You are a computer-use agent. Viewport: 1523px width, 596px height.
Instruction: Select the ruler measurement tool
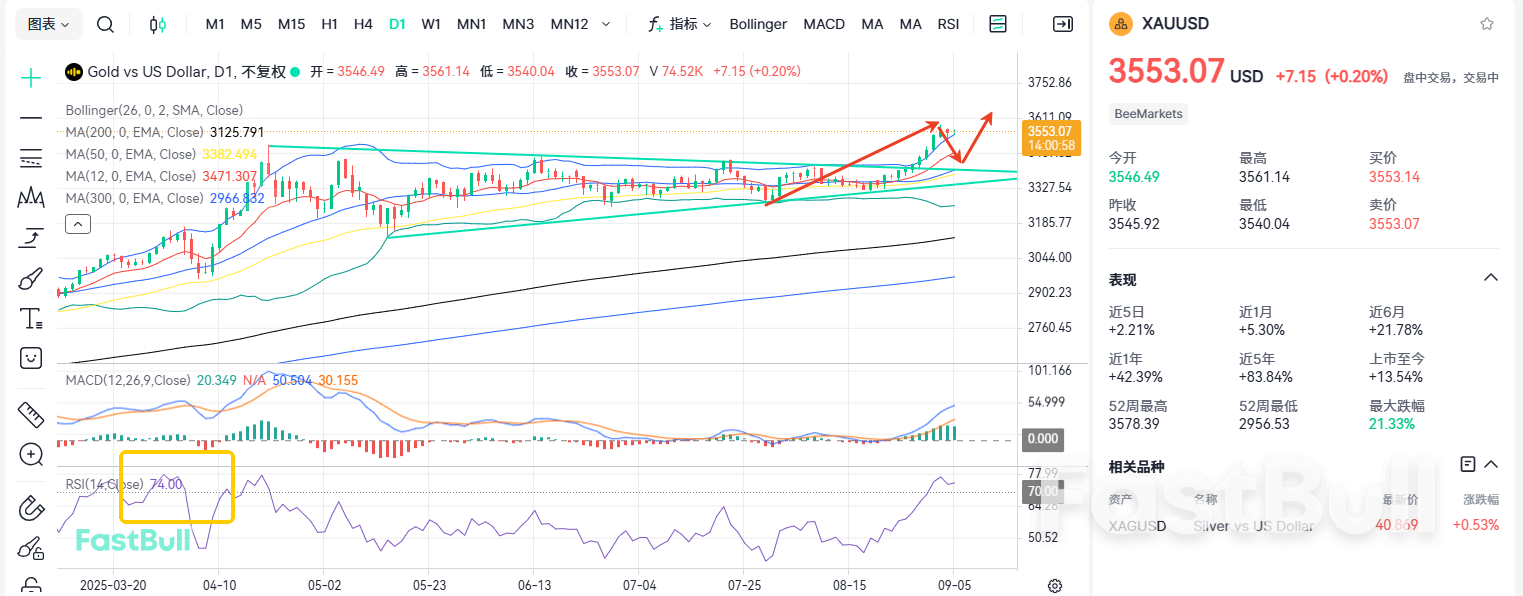(x=30, y=413)
